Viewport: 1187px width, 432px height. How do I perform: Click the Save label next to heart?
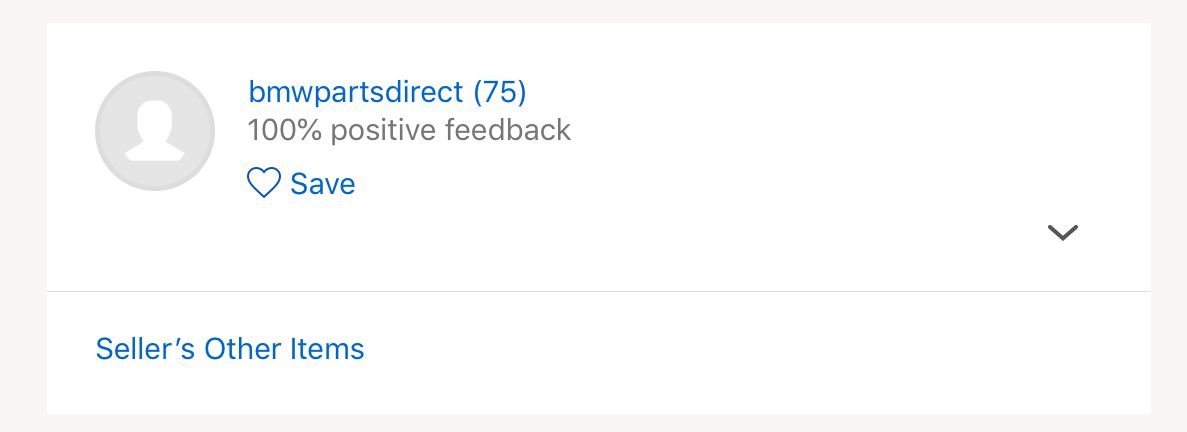tap(322, 184)
